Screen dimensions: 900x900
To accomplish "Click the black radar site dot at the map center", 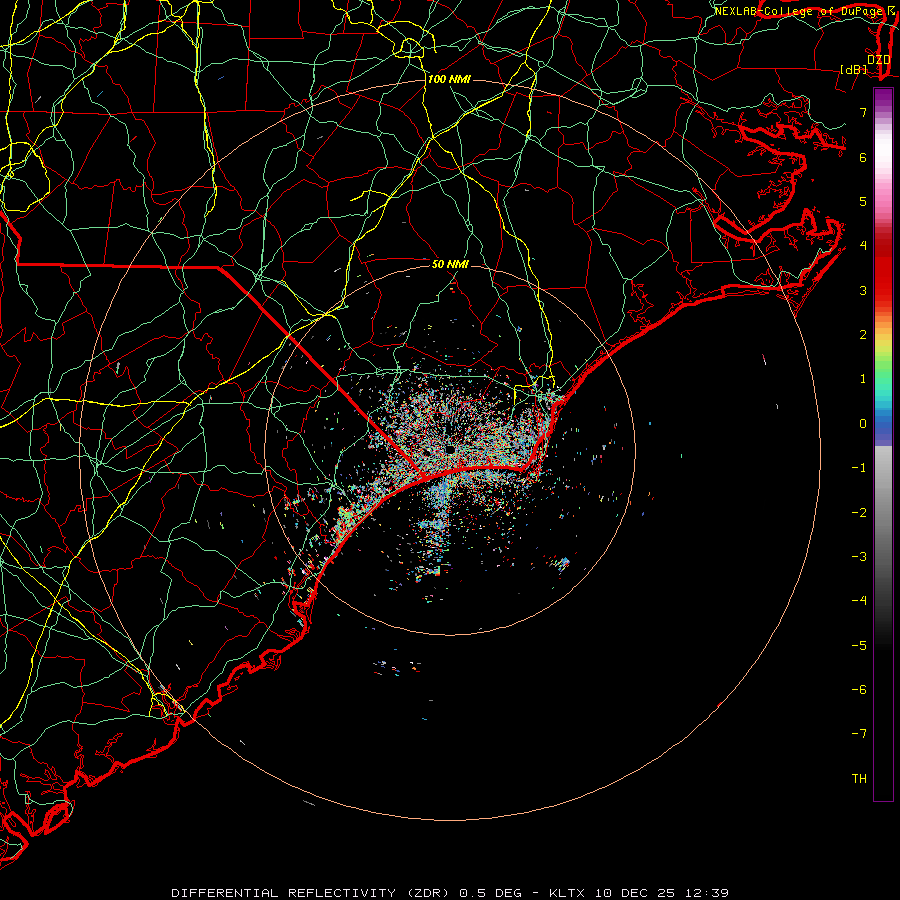I will point(450,449).
